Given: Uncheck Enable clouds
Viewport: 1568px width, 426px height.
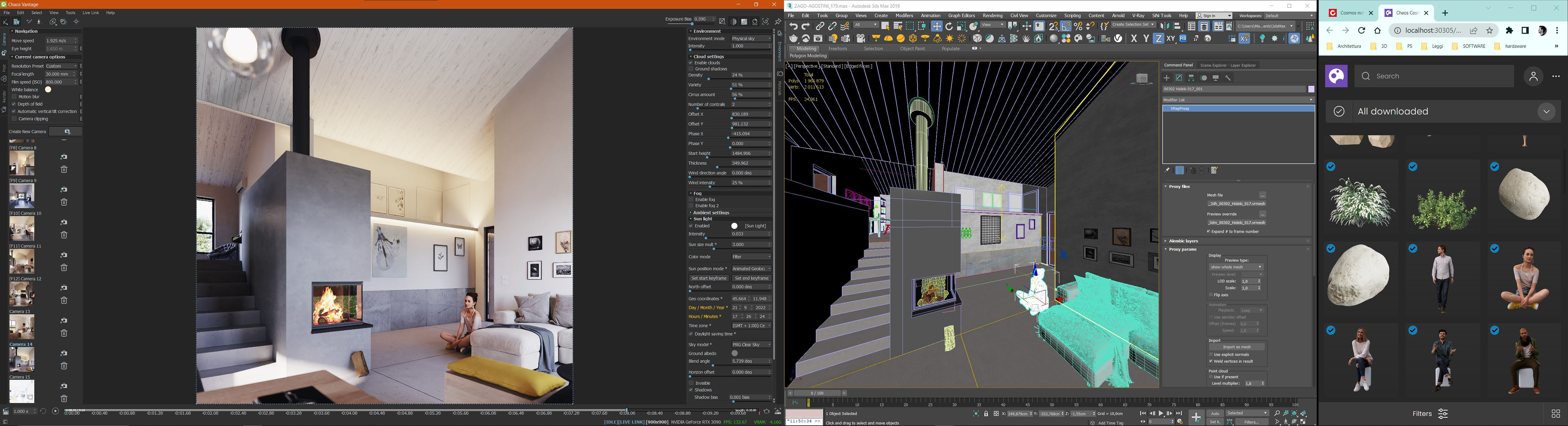Looking at the screenshot, I should point(691,63).
